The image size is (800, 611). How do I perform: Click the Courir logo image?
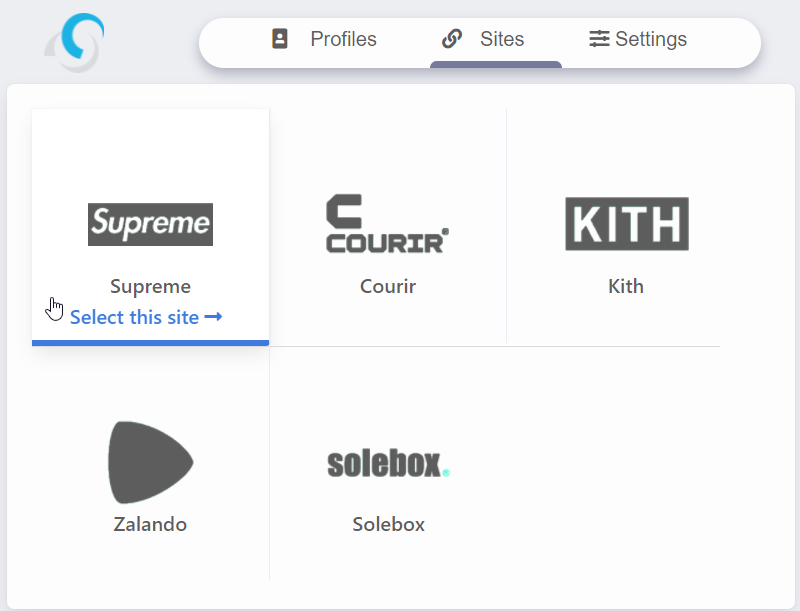(387, 224)
